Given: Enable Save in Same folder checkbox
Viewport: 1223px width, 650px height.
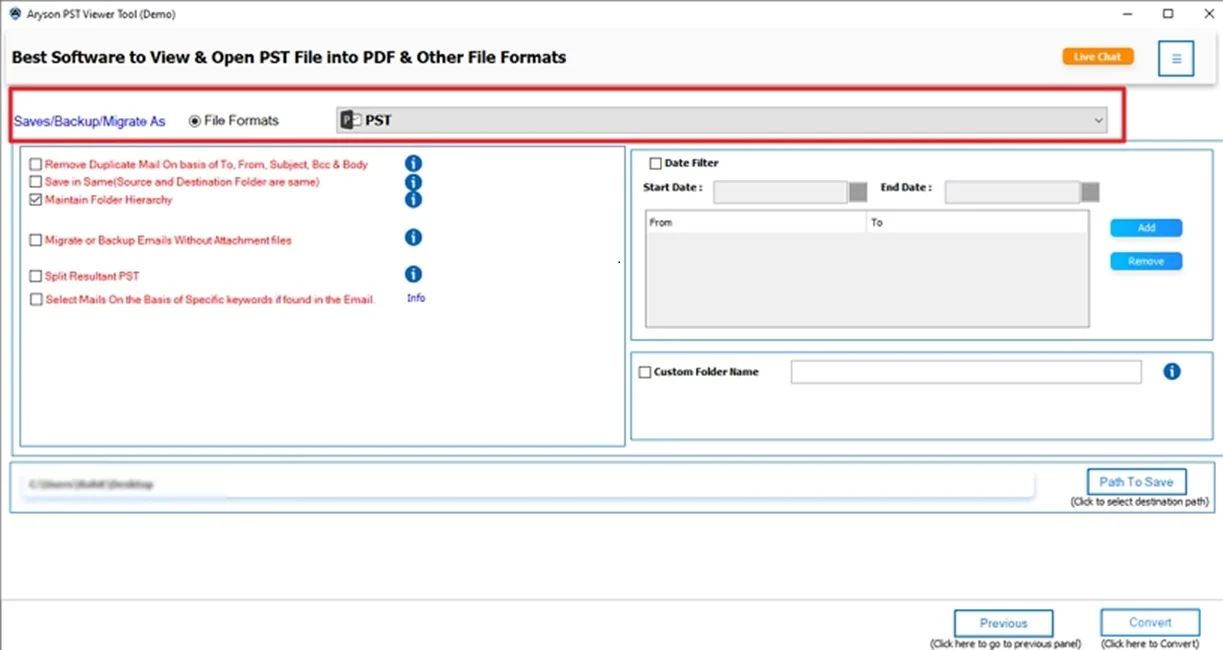Looking at the screenshot, I should click(x=36, y=182).
